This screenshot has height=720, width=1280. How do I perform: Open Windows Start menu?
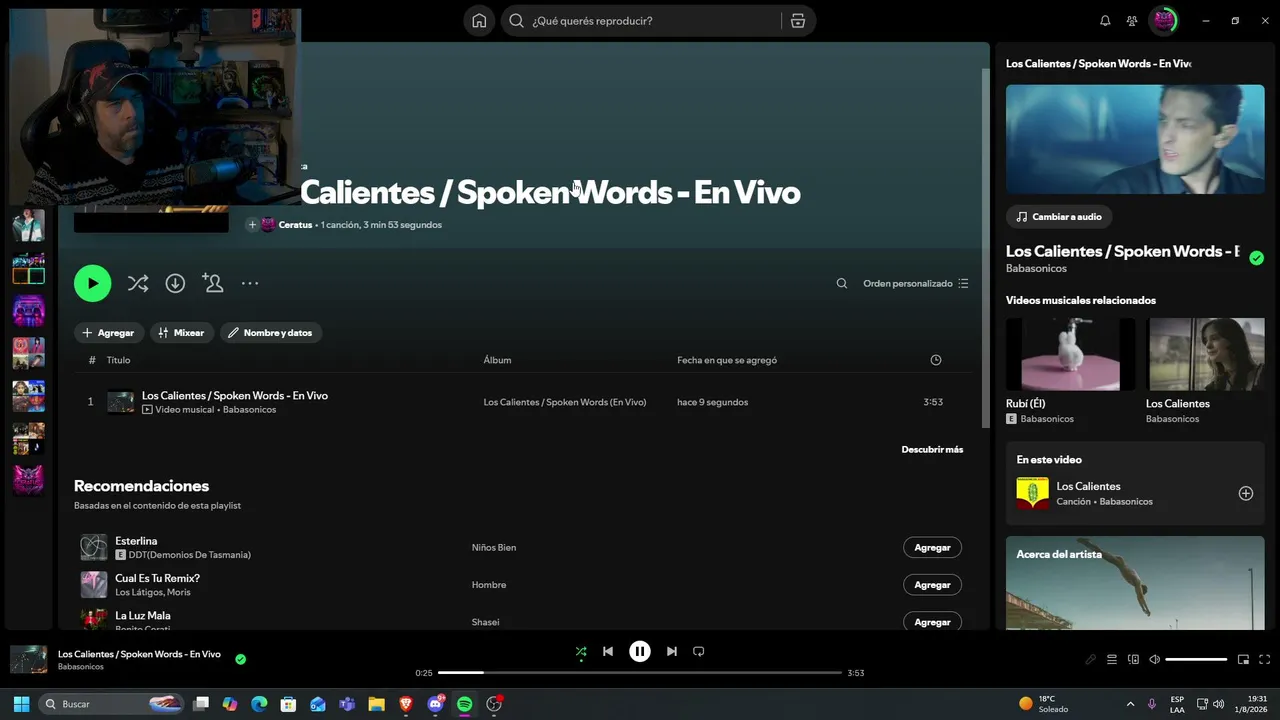click(21, 704)
